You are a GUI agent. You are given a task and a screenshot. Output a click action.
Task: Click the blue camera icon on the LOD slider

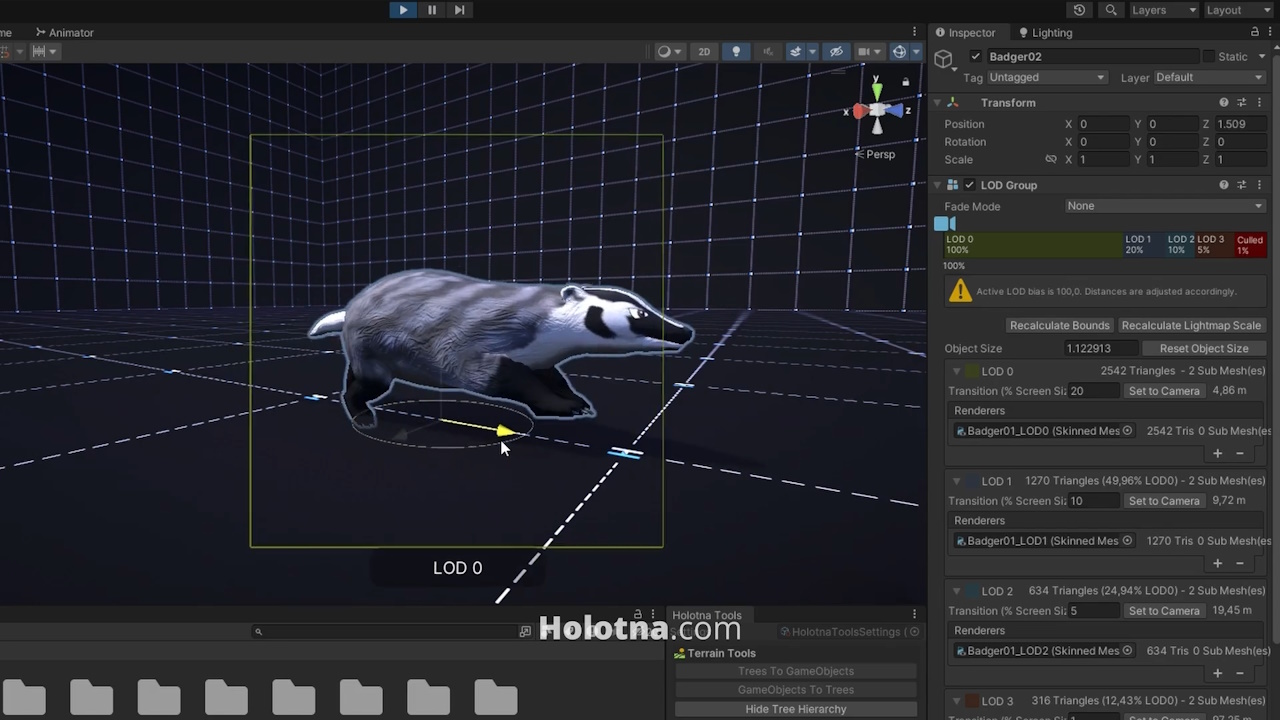(945, 224)
